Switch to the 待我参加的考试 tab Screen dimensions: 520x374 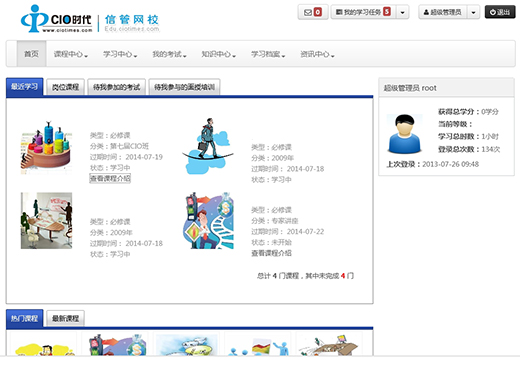(x=117, y=87)
